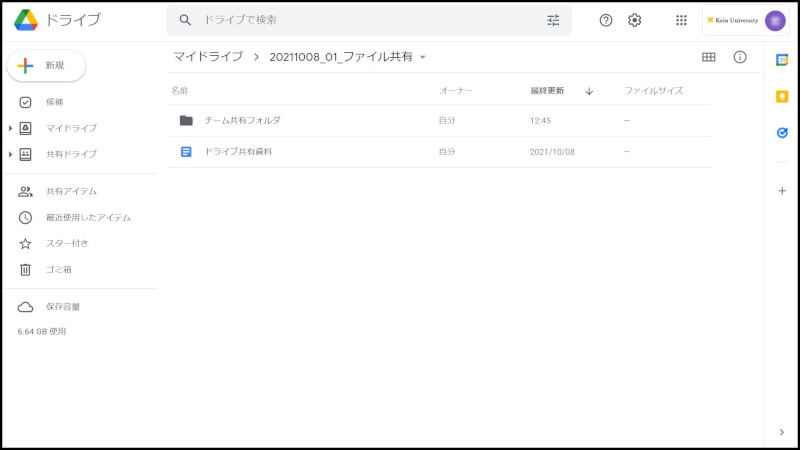Open 共有アイテム in the sidebar
The image size is (800, 450).
71,191
